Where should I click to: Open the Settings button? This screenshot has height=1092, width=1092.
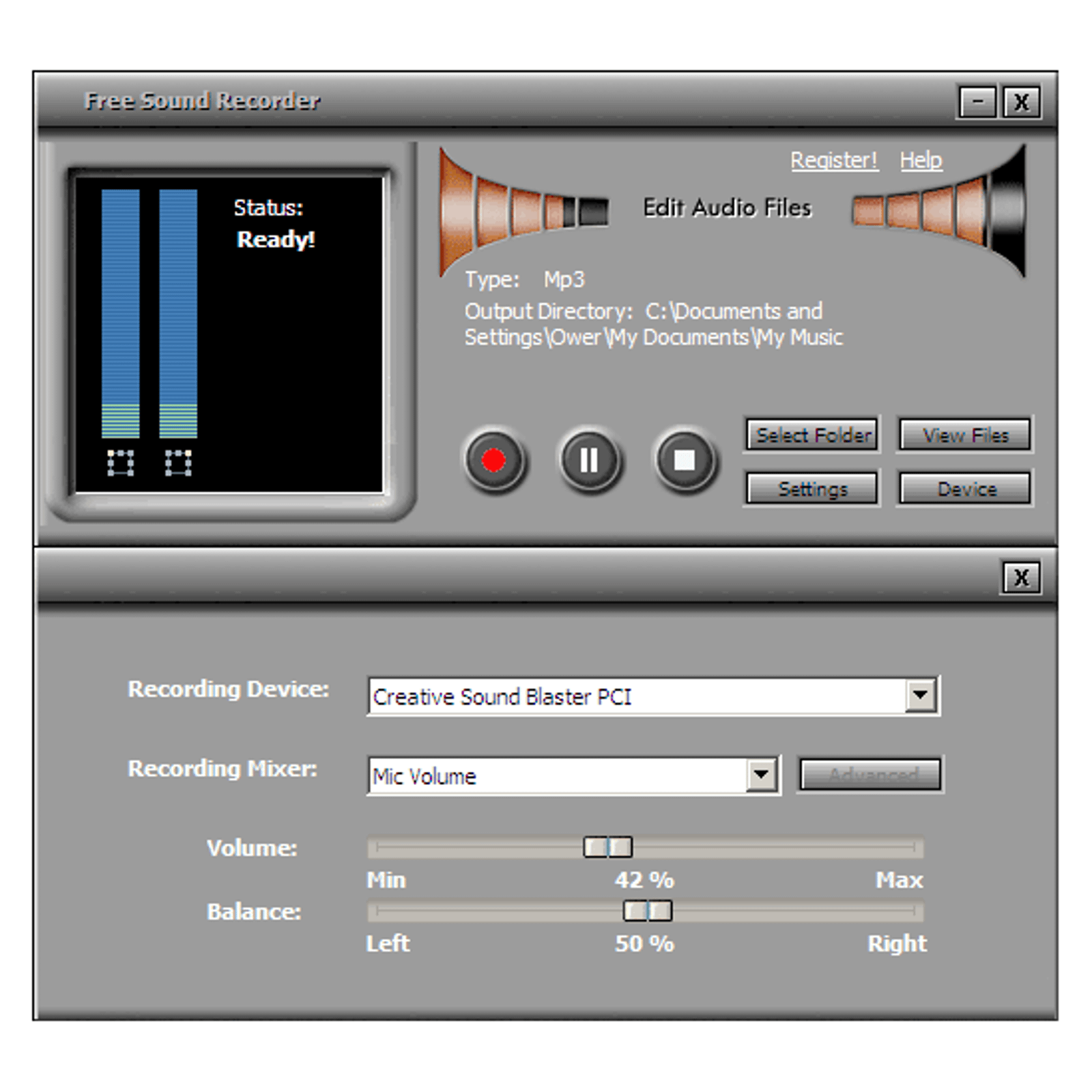(x=812, y=489)
